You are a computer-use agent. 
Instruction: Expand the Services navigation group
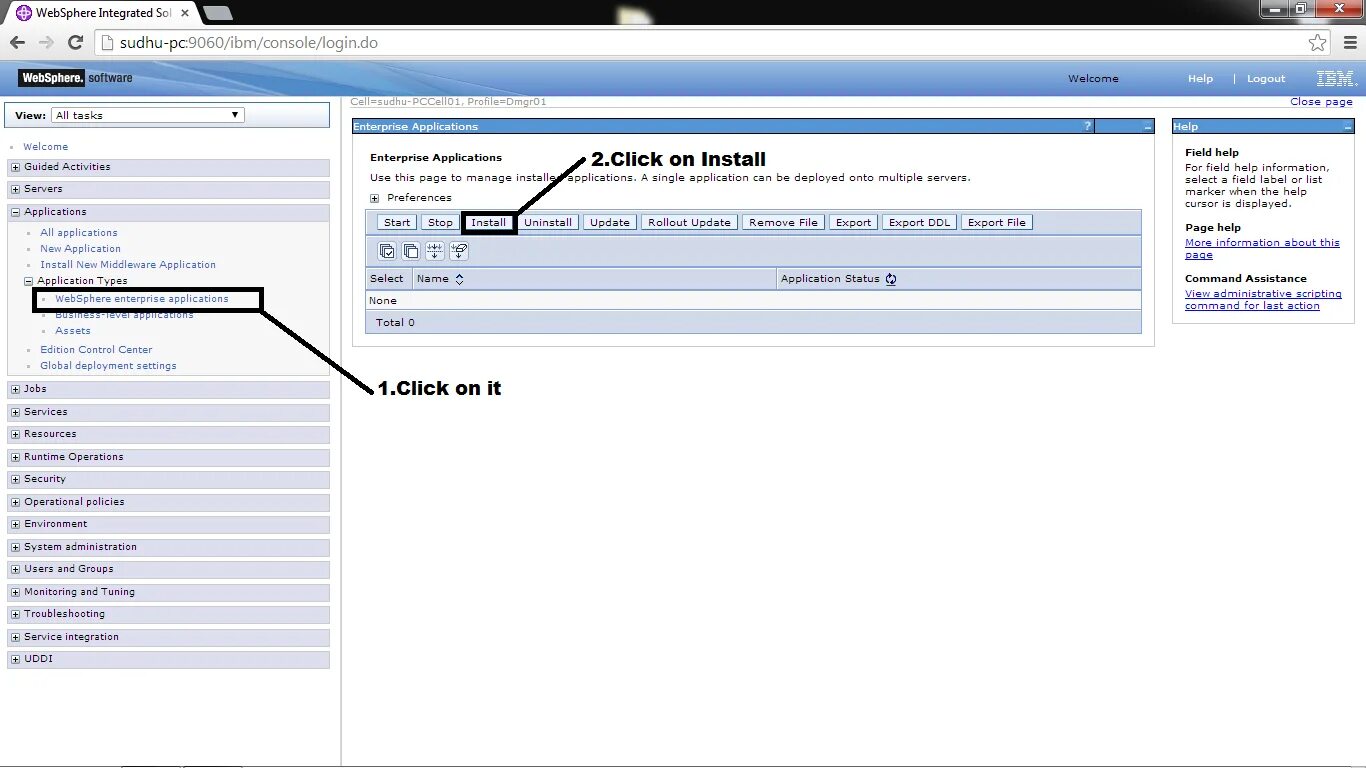[15, 412]
